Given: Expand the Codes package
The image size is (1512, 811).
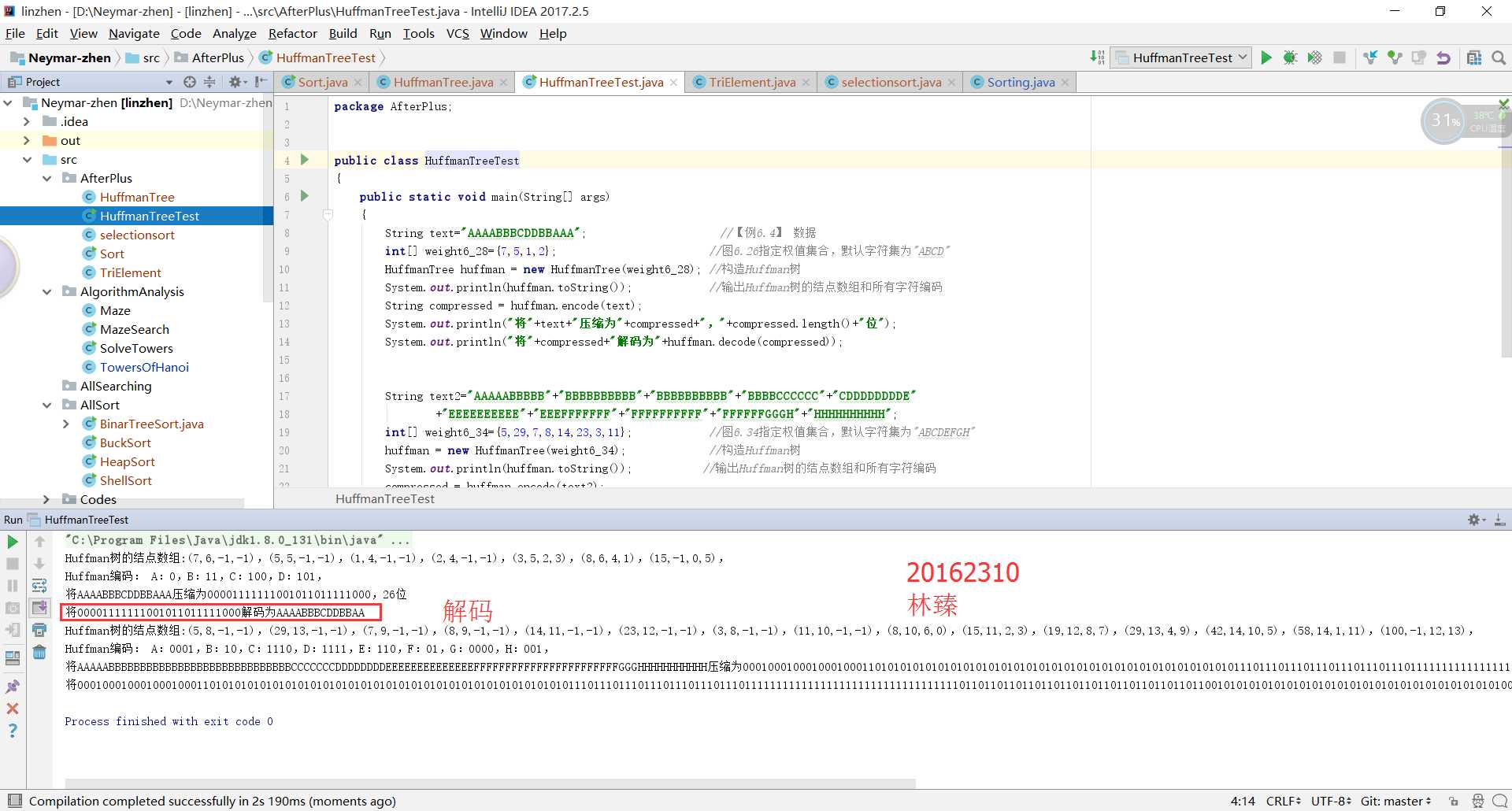Looking at the screenshot, I should tap(46, 499).
